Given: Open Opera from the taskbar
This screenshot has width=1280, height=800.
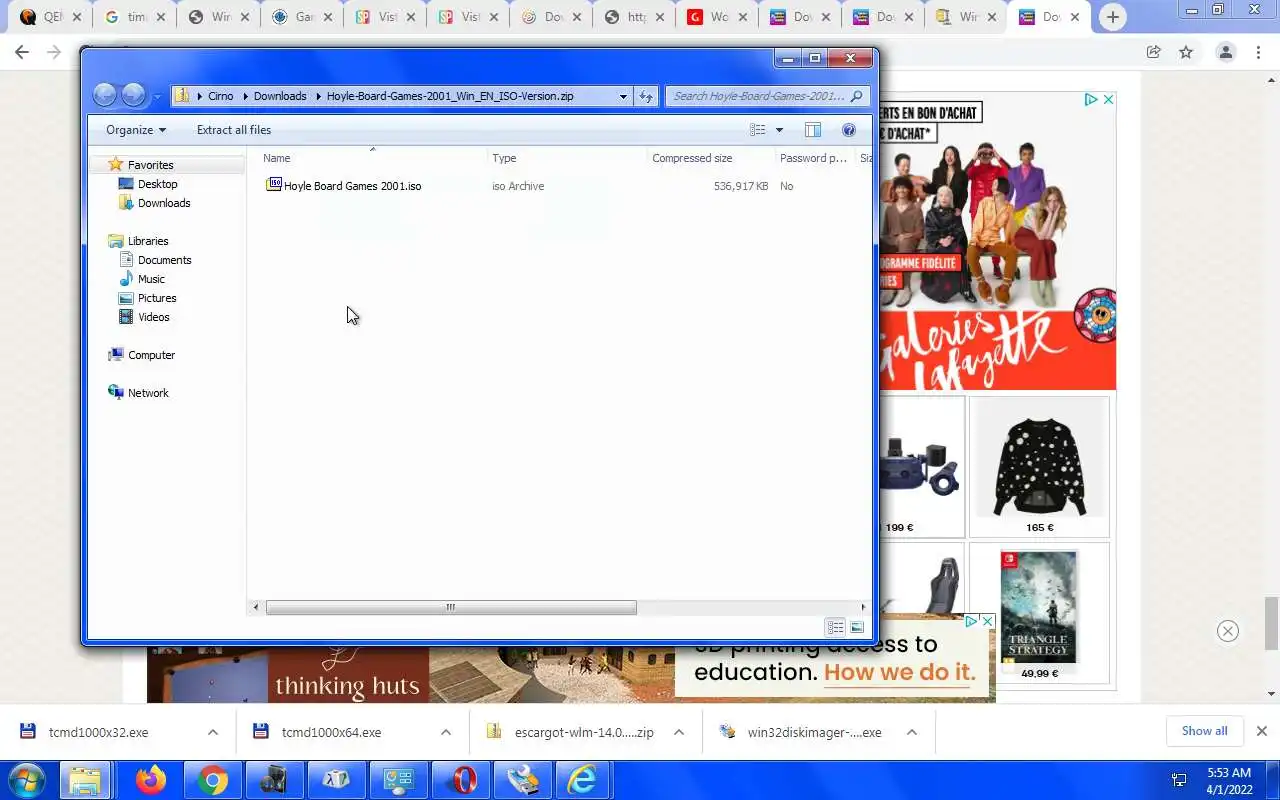Looking at the screenshot, I should tap(462, 780).
